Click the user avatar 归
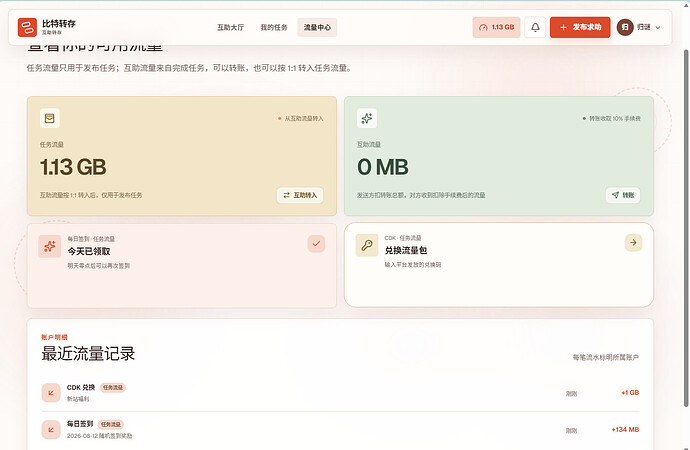690x450 pixels. click(x=625, y=27)
